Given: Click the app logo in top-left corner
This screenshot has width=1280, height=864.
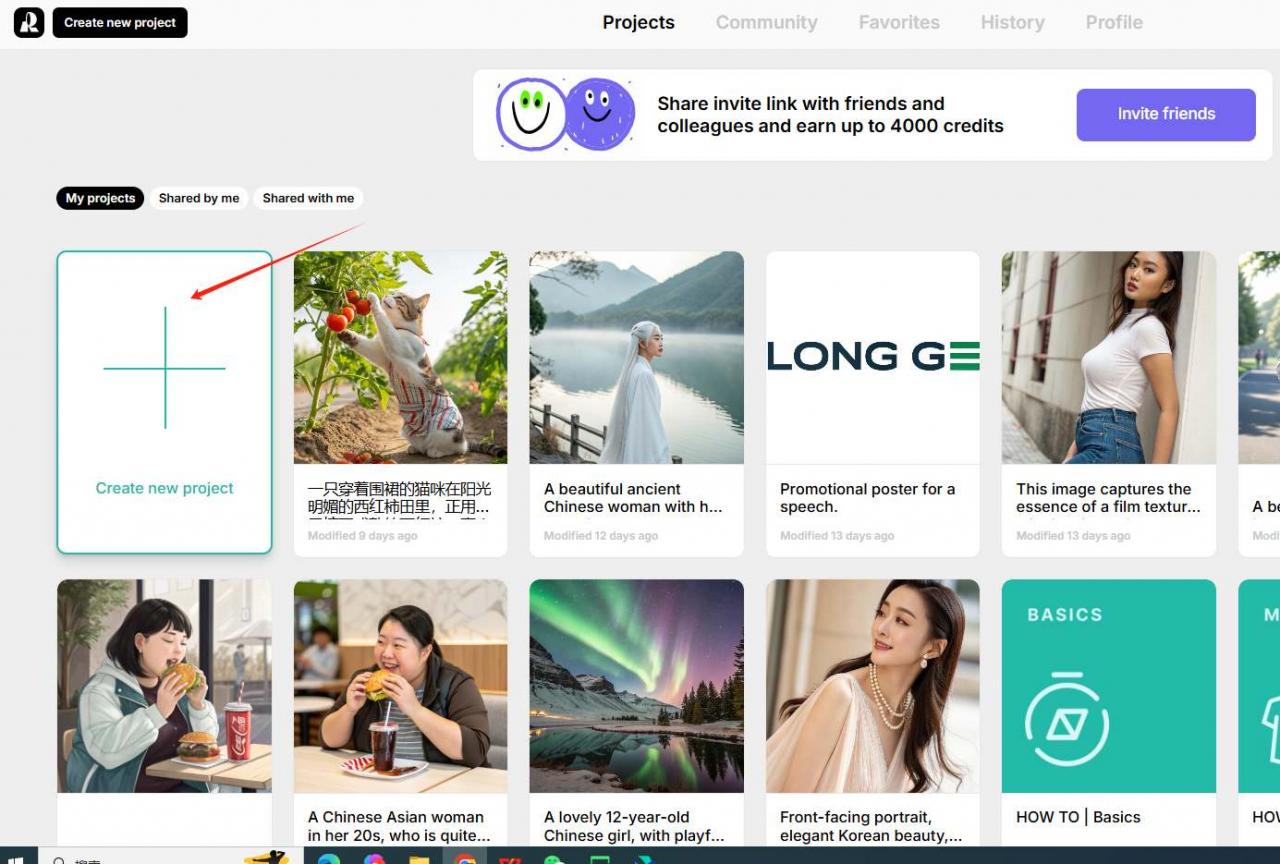Looking at the screenshot, I should tap(29, 23).
